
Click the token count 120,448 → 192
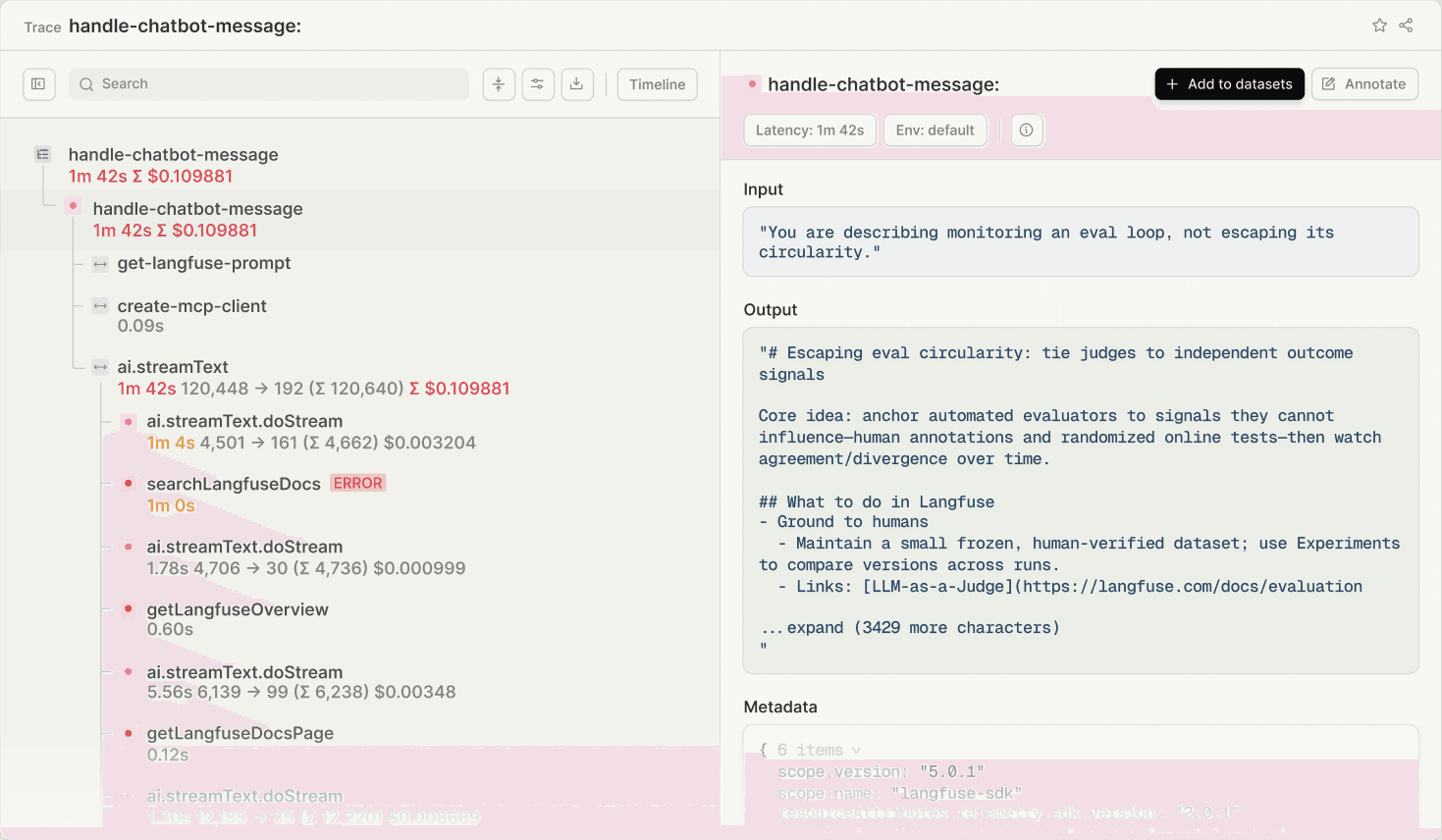pos(243,389)
